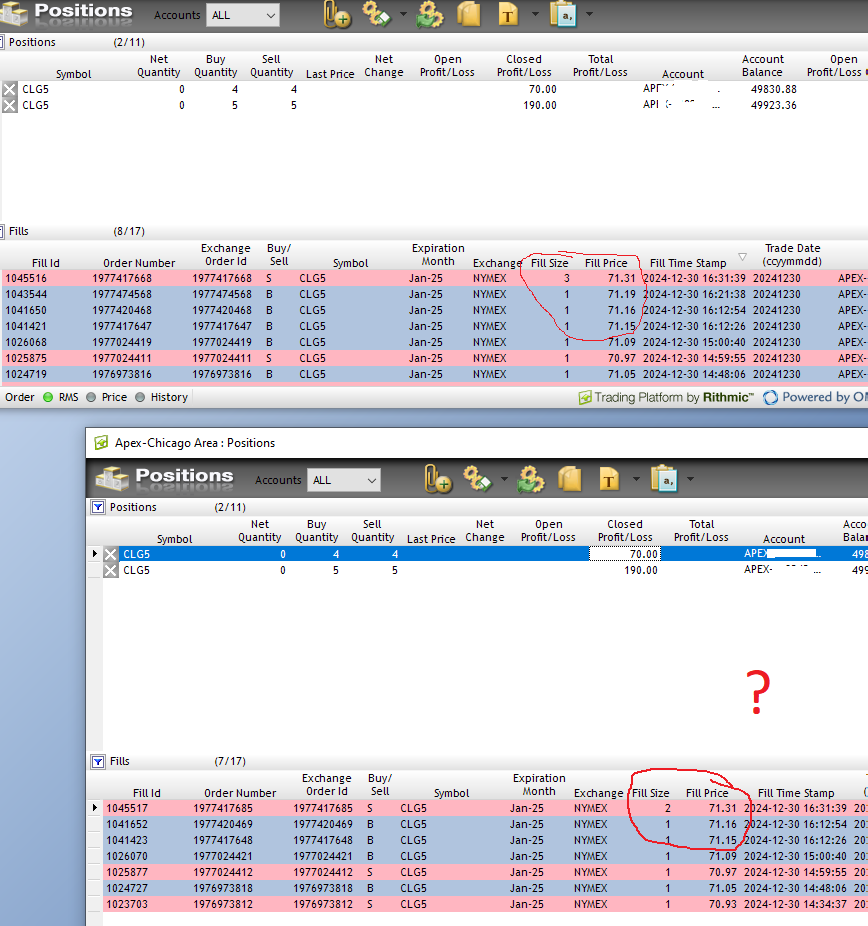Click the green puzzle-piece icon in the Apex-Chicago Area window
Screen dimensions: 868x926
(530, 480)
